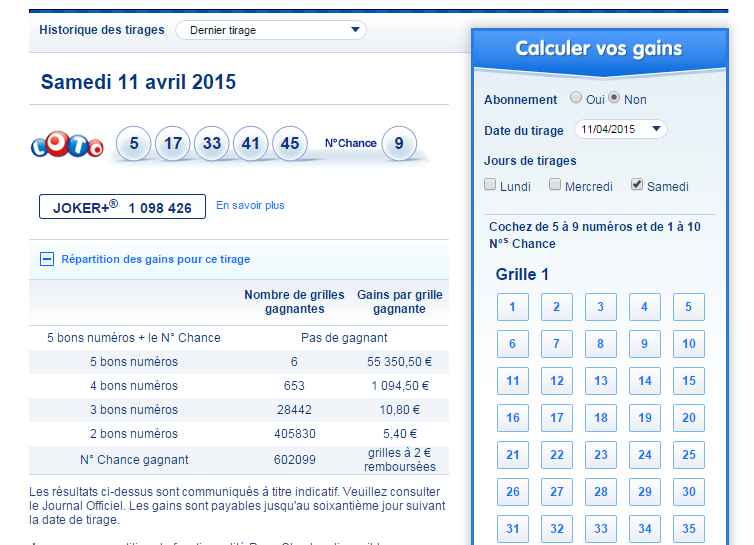Viewport: 754px width, 545px height.
Task: Click the drawn ball number 45
Action: (290, 144)
